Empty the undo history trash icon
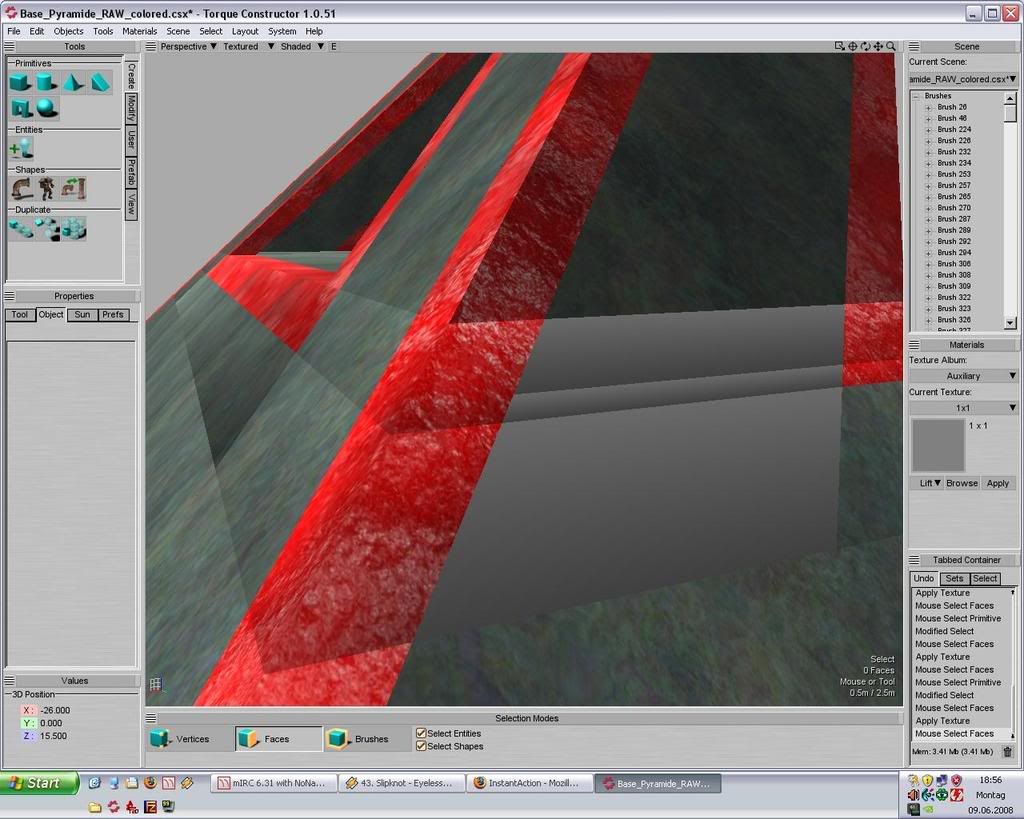 [x=1007, y=751]
